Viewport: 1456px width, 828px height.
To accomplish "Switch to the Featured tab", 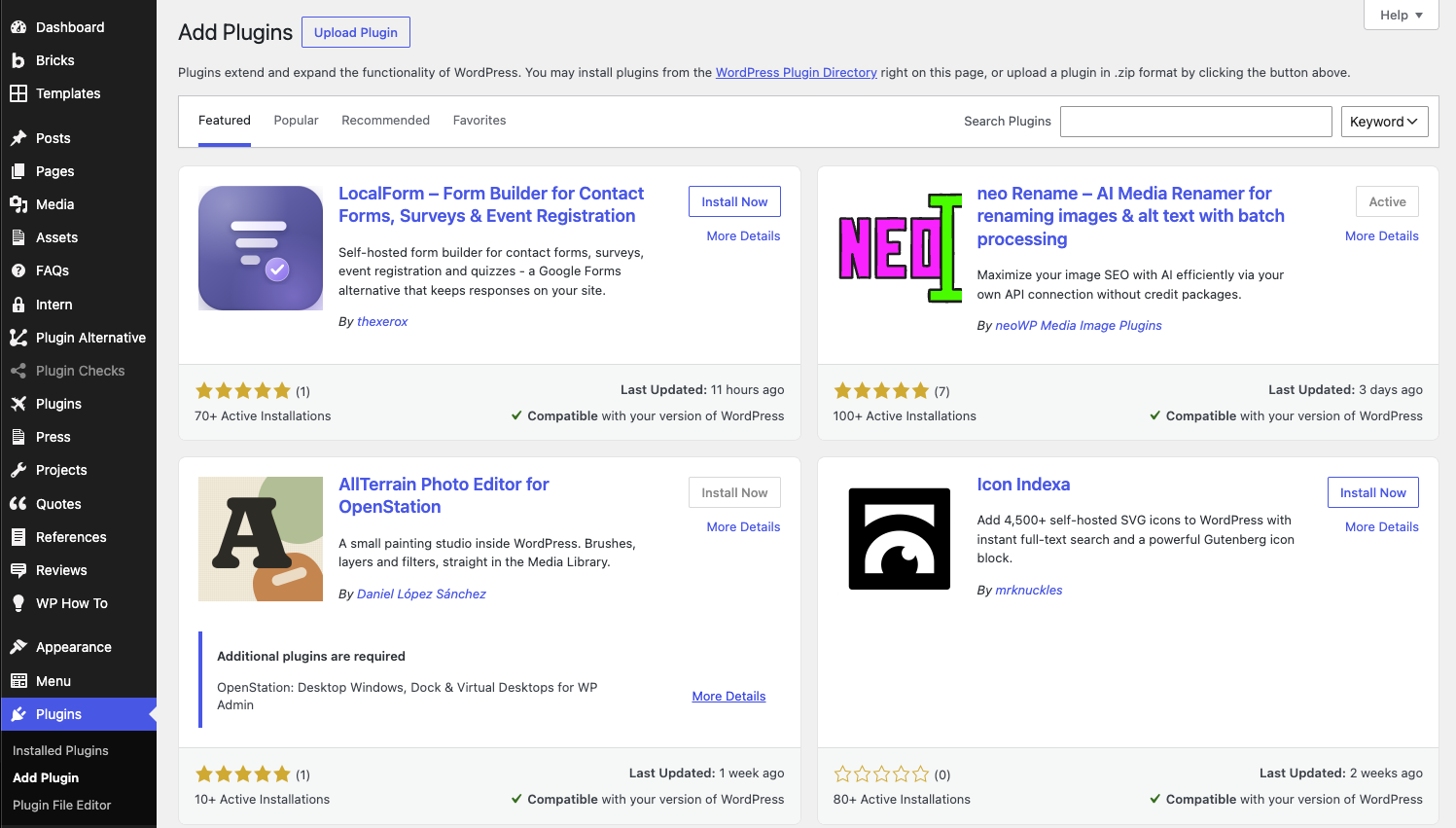I will coord(225,121).
